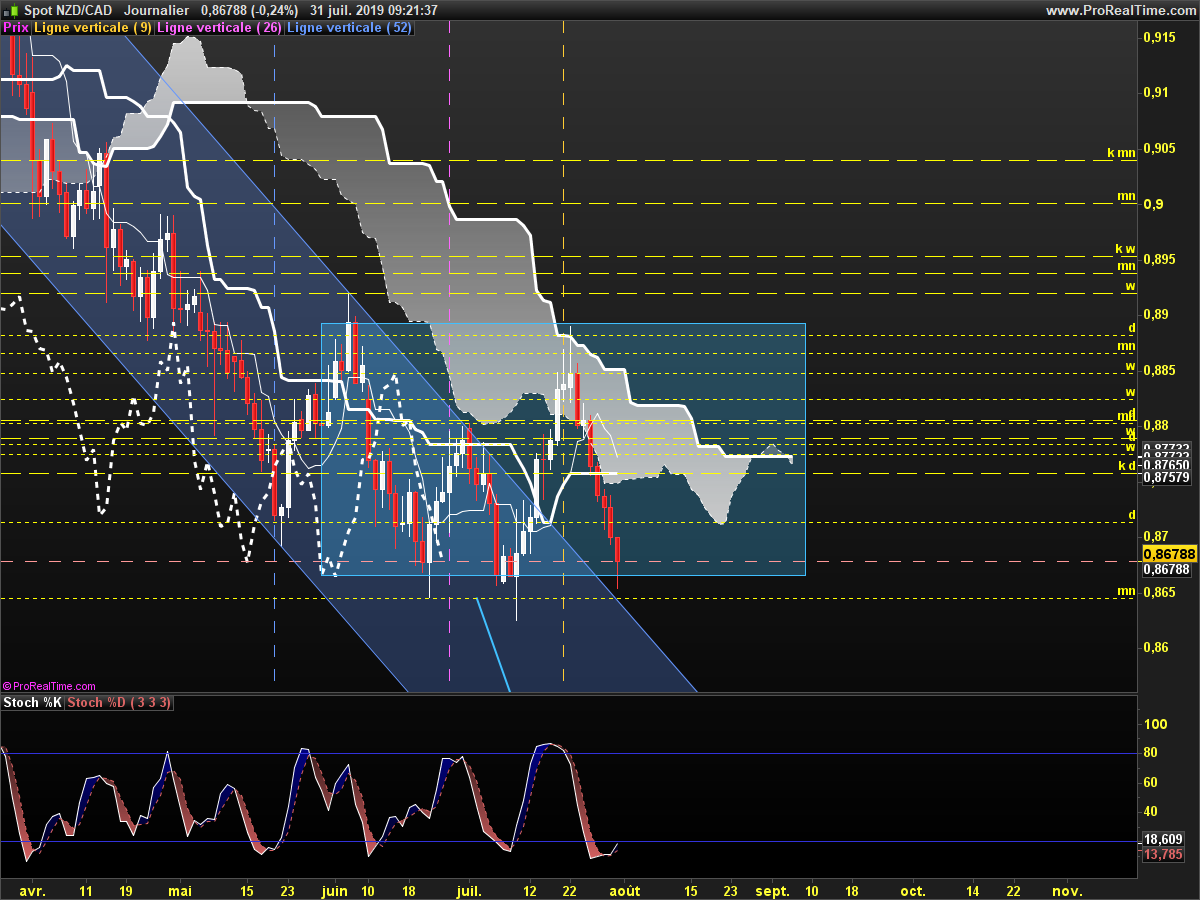Click the yellow 0,86788 current price tag

[1167, 553]
